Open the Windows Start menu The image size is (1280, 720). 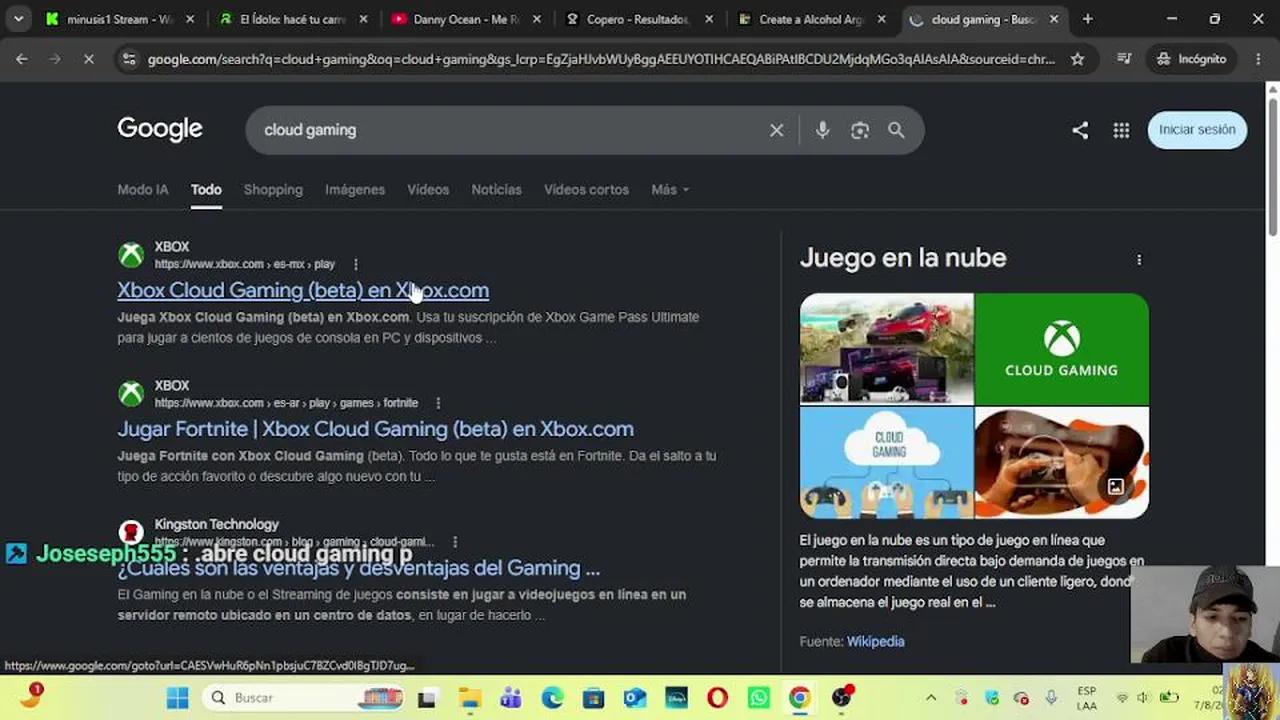[177, 698]
